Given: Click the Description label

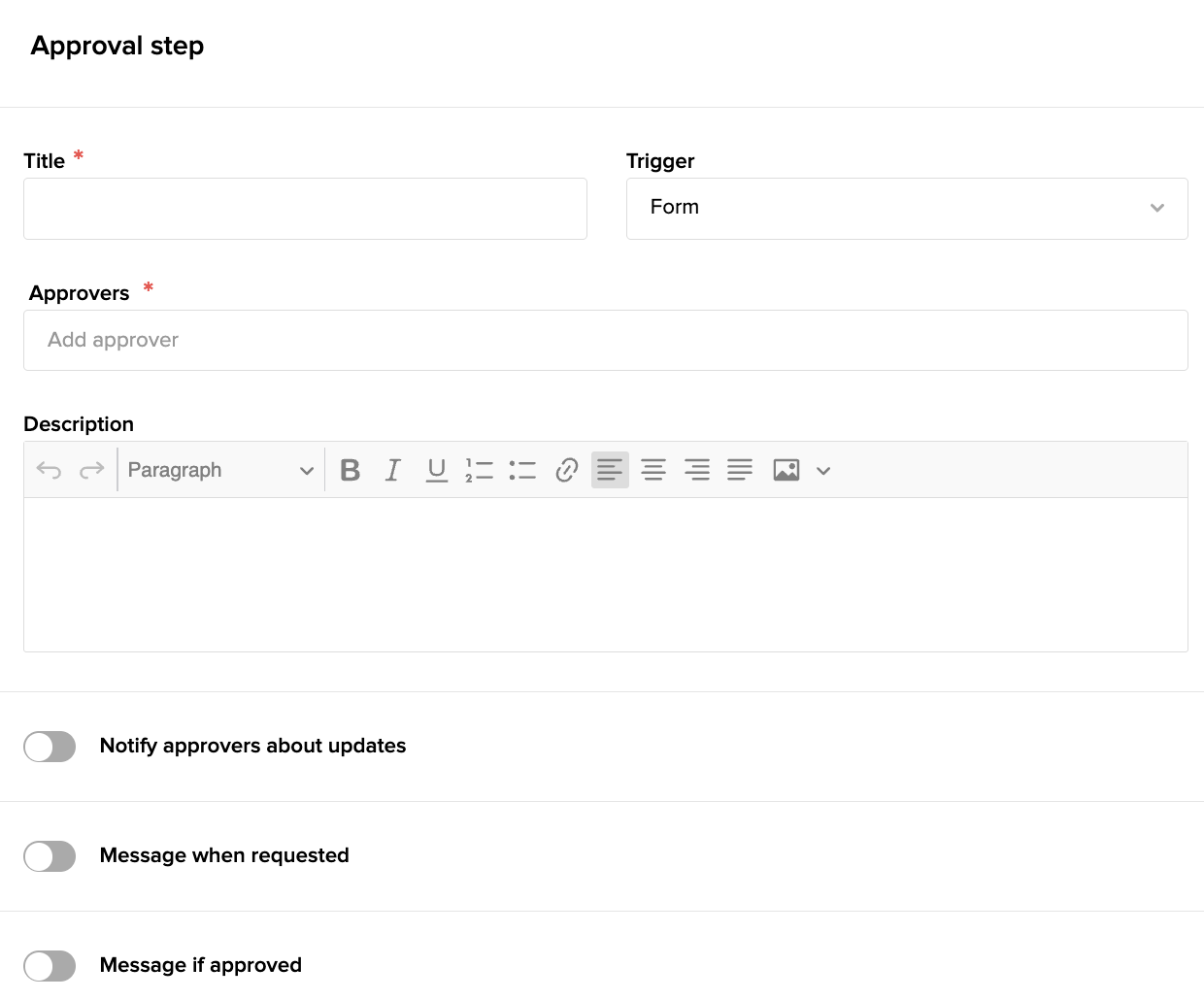Looking at the screenshot, I should 79,424.
